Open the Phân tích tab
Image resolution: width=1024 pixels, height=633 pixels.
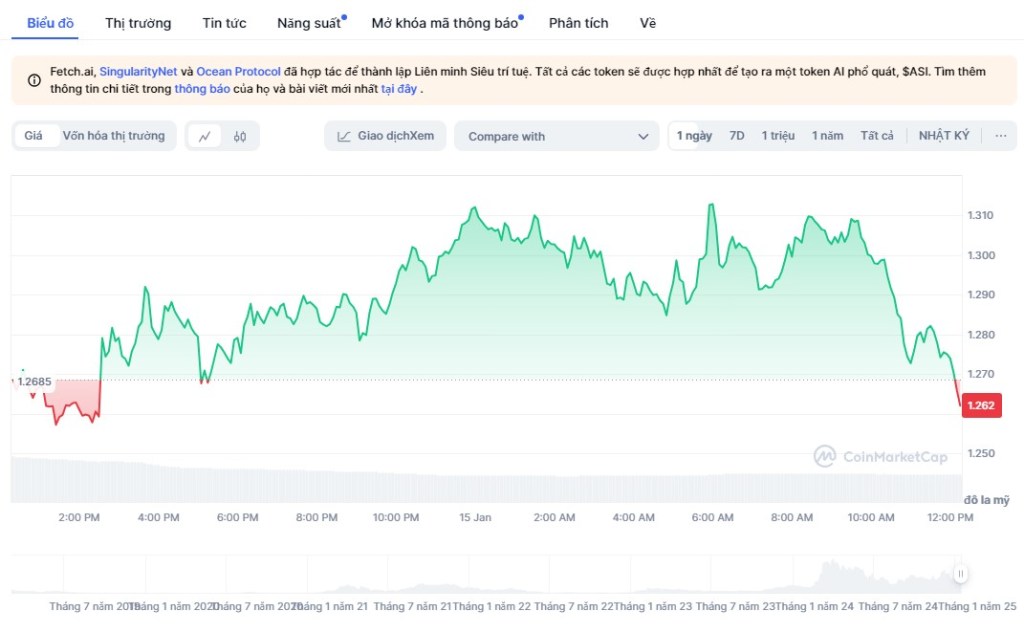[x=578, y=23]
